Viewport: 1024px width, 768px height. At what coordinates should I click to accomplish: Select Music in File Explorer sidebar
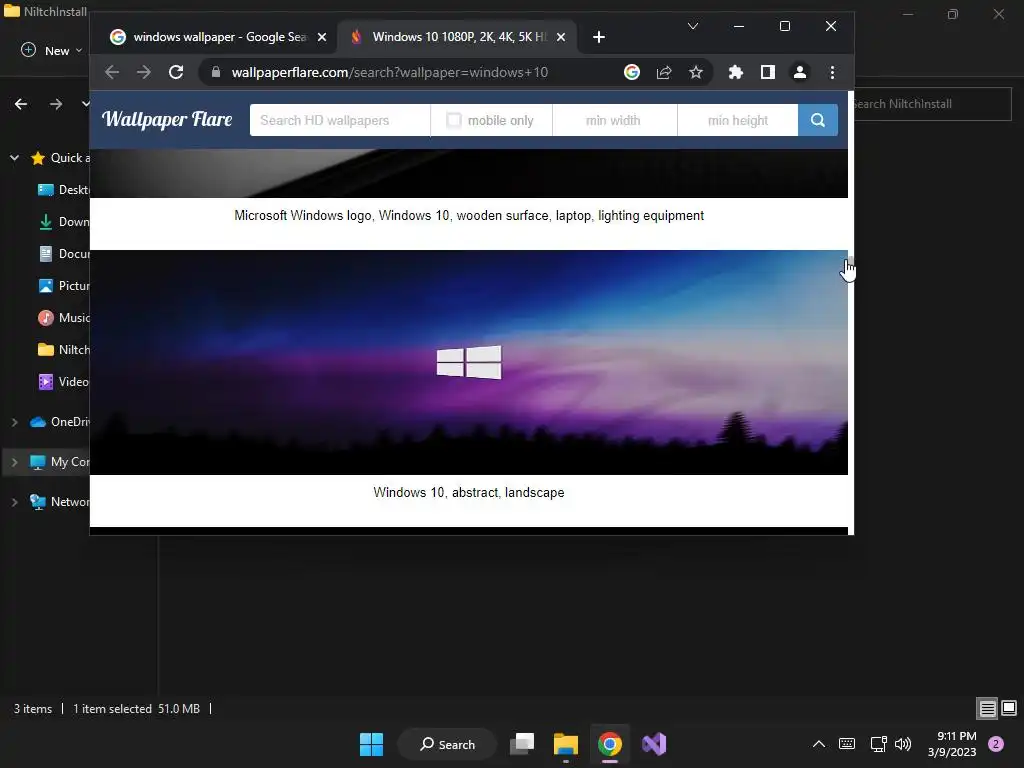point(63,317)
